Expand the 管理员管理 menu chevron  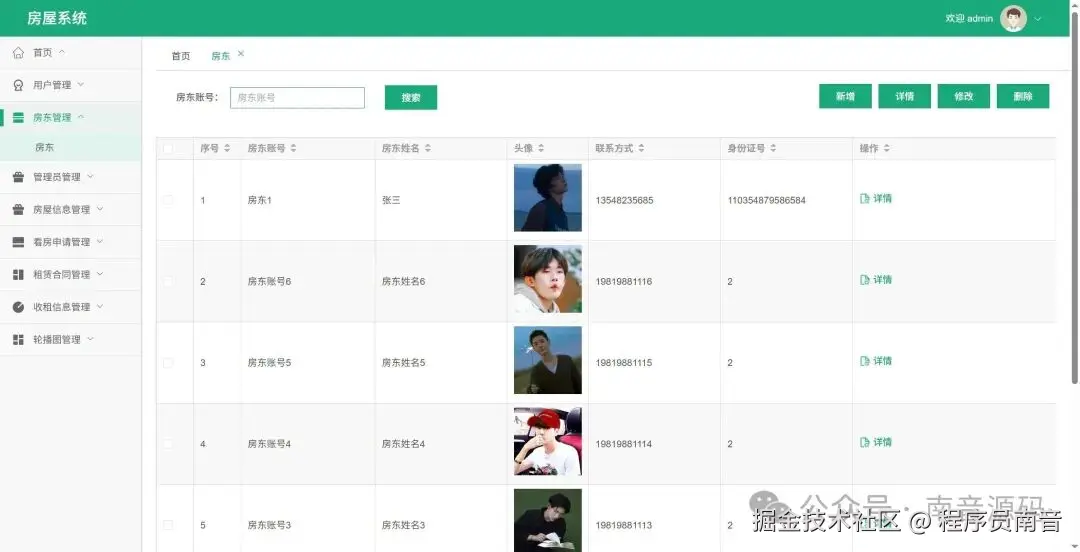[90, 176]
